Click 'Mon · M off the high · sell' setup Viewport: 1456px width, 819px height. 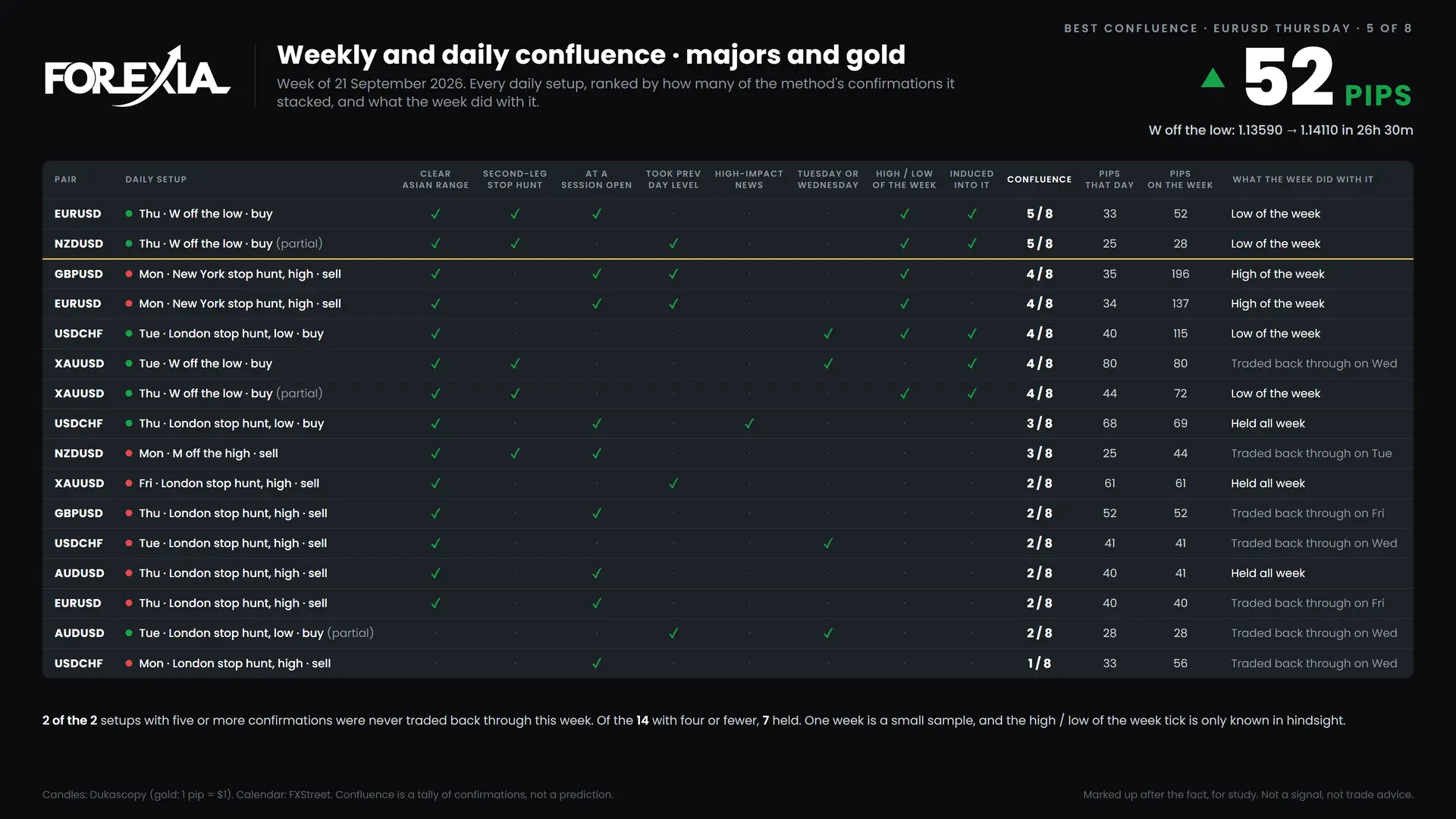(209, 453)
